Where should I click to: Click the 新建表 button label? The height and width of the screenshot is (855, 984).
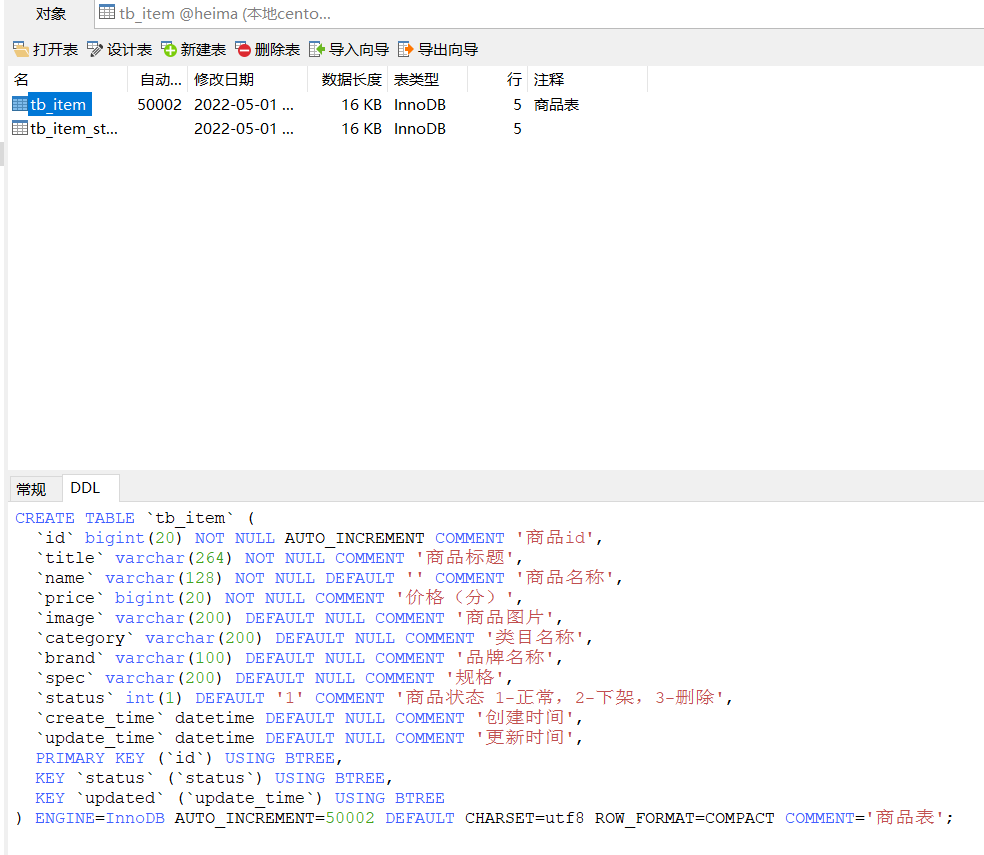203,50
